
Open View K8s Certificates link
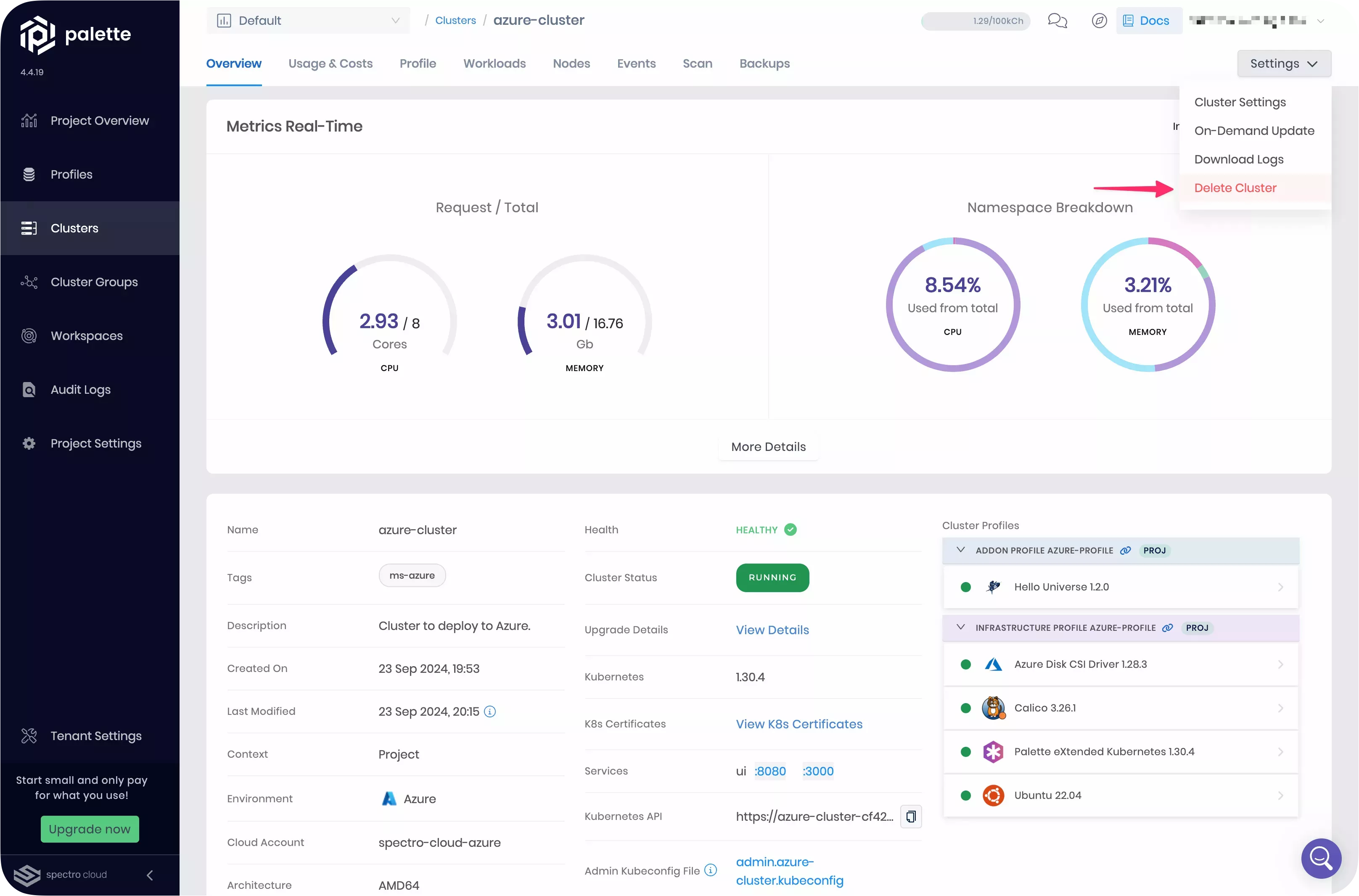pyautogui.click(x=798, y=724)
